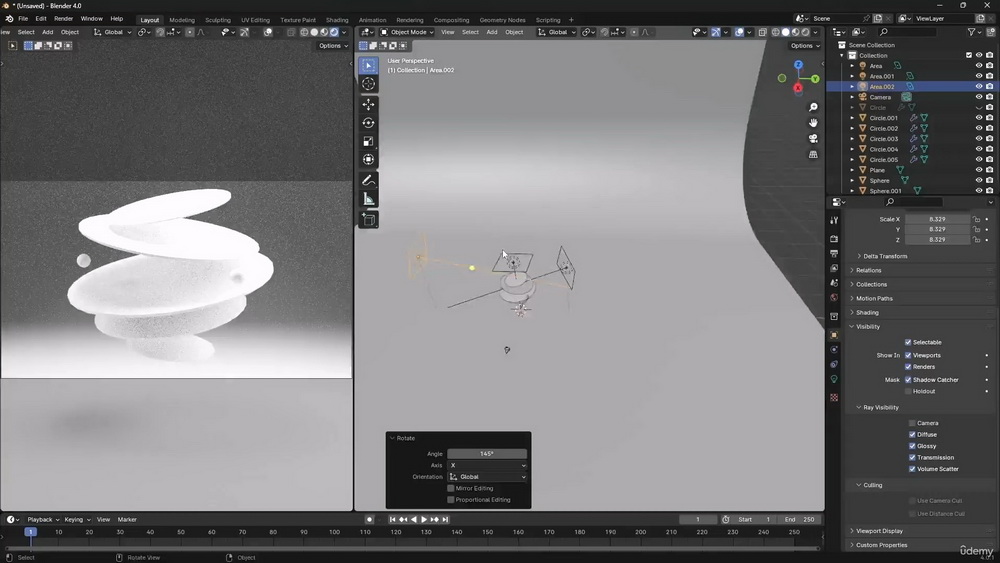Open the Object Data light properties tab
Viewport: 1000px width, 563px height.
pos(834,379)
